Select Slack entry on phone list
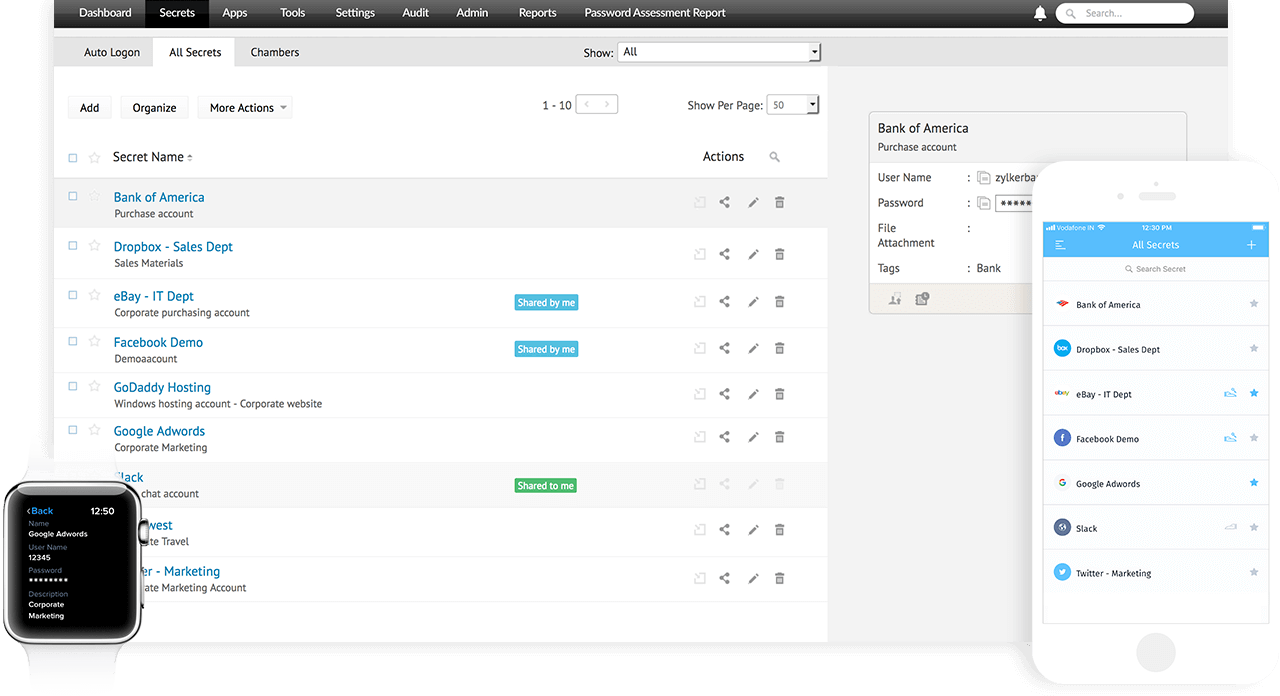The image size is (1280, 696). pos(1155,528)
